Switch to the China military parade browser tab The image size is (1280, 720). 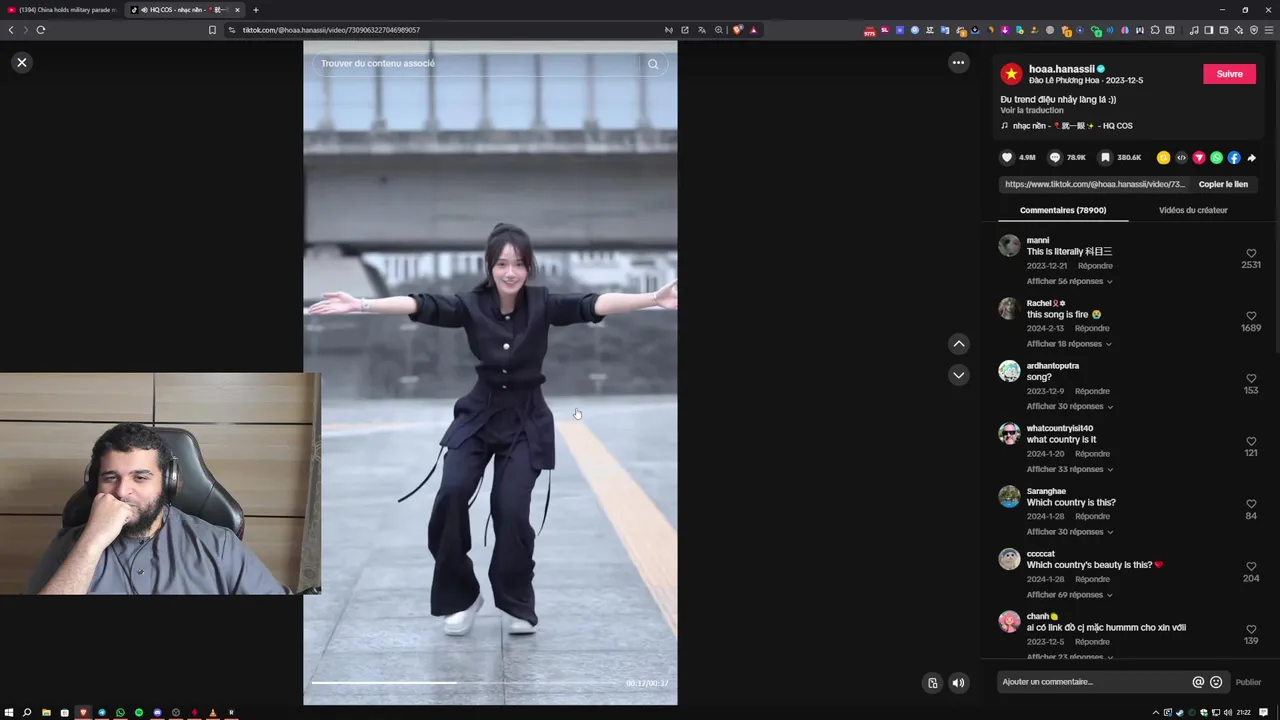point(62,10)
